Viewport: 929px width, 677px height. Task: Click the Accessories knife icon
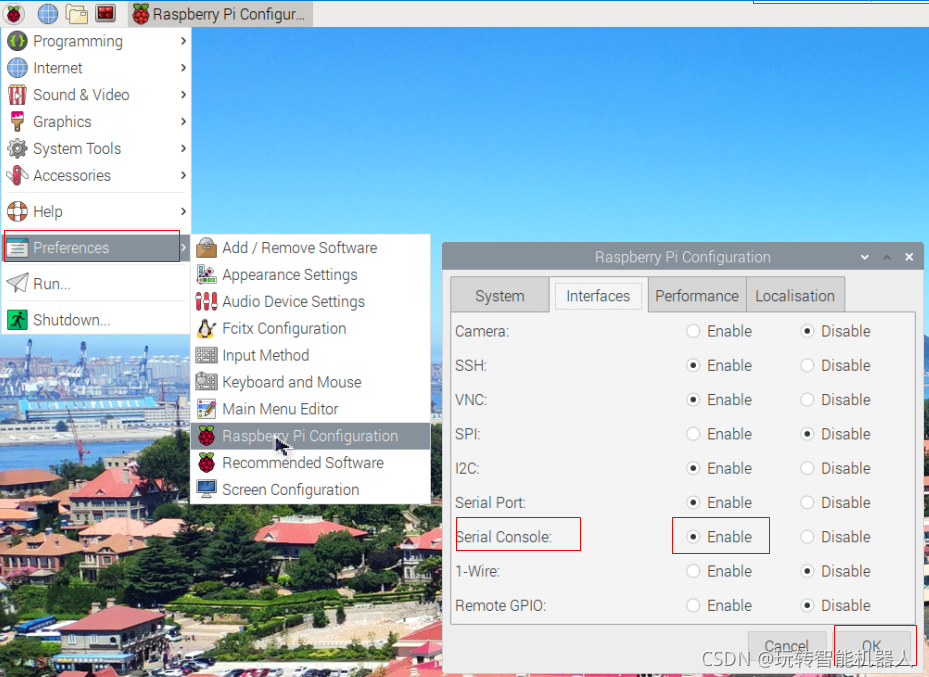17,175
